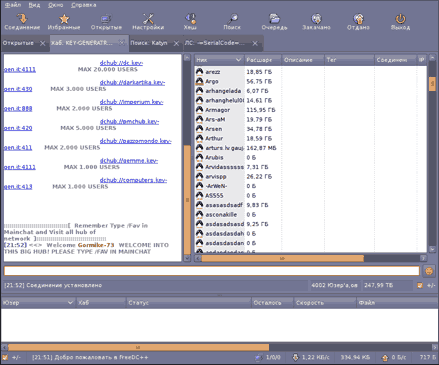Open Настройки settings tools icon

(148, 19)
